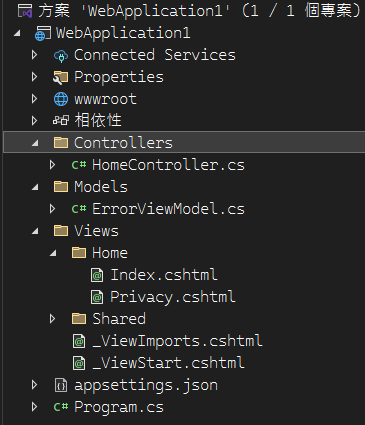Click the wwwroot globe icon
Image resolution: width=365 pixels, height=425 pixels.
pyautogui.click(x=61, y=99)
